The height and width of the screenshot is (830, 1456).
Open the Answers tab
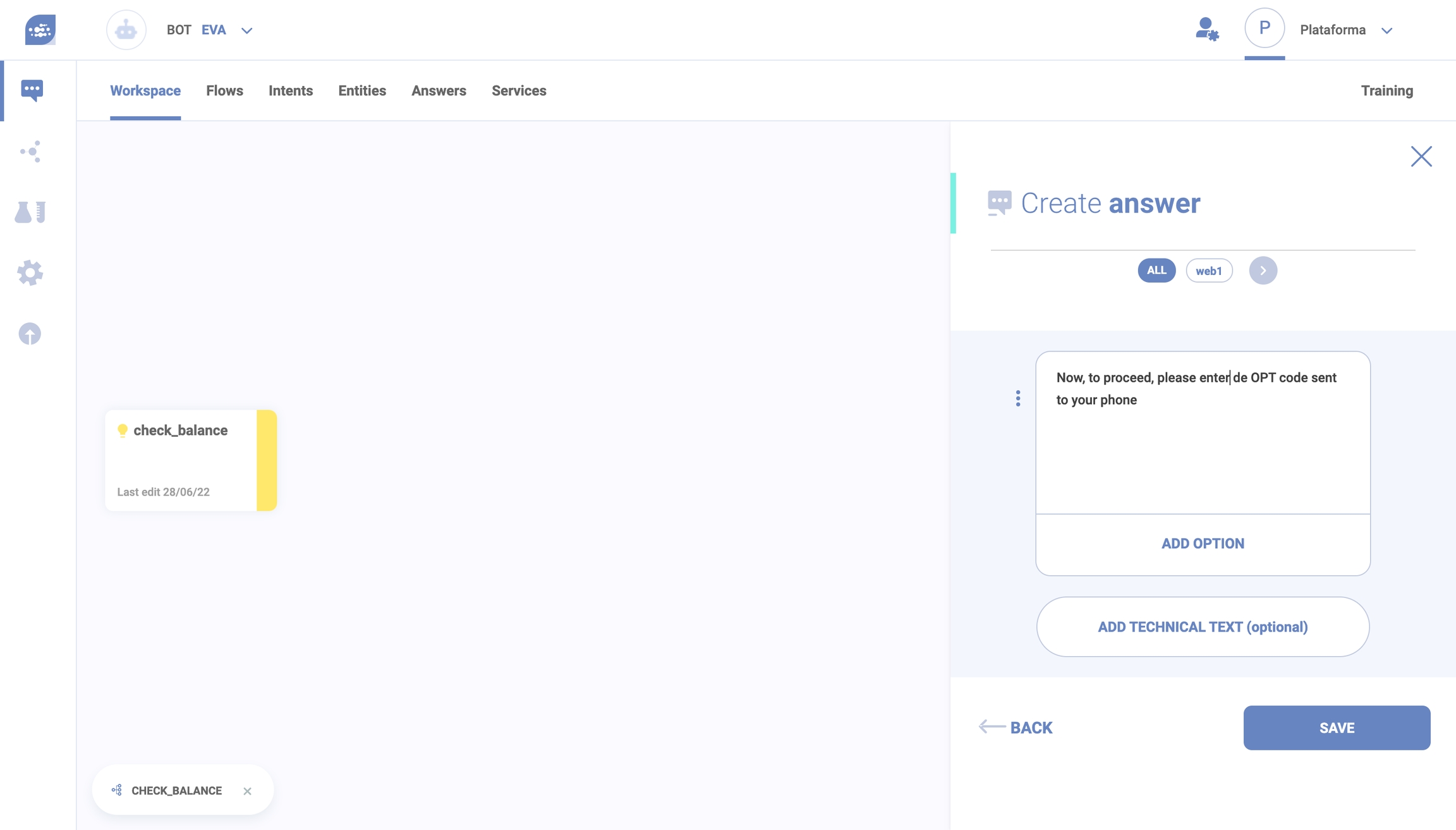click(439, 90)
